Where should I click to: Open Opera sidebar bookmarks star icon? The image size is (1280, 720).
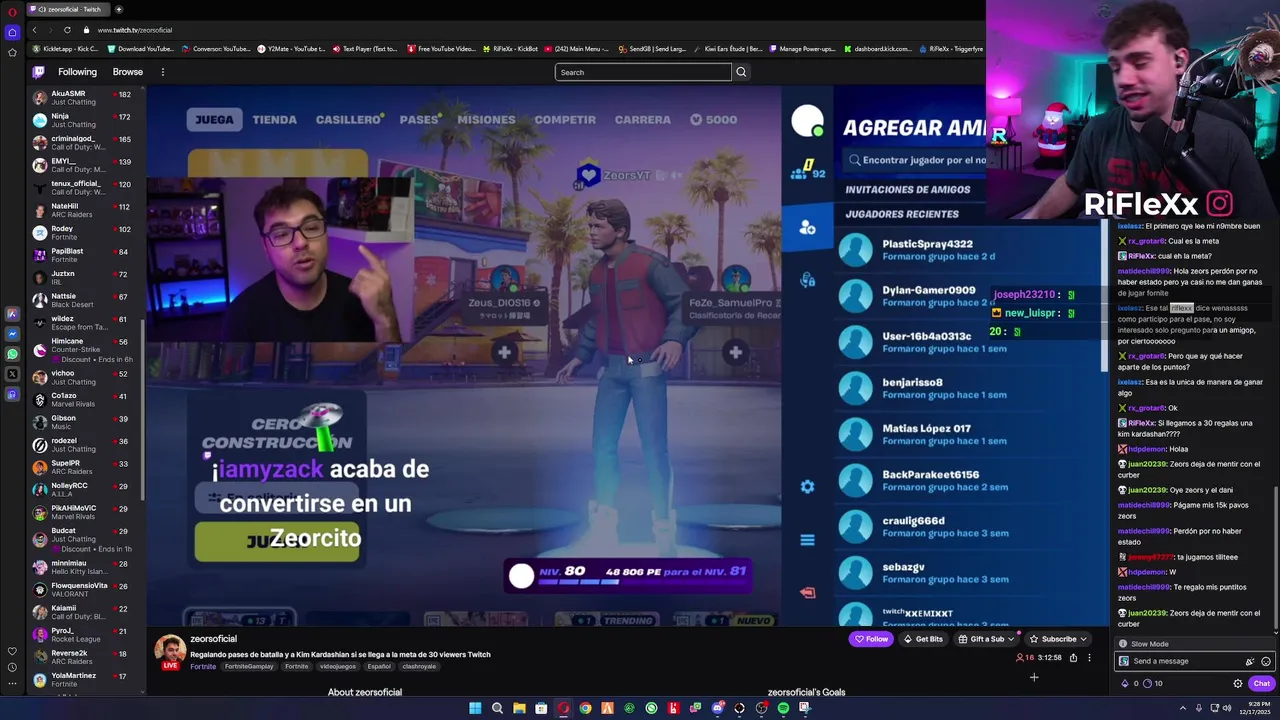point(12,53)
